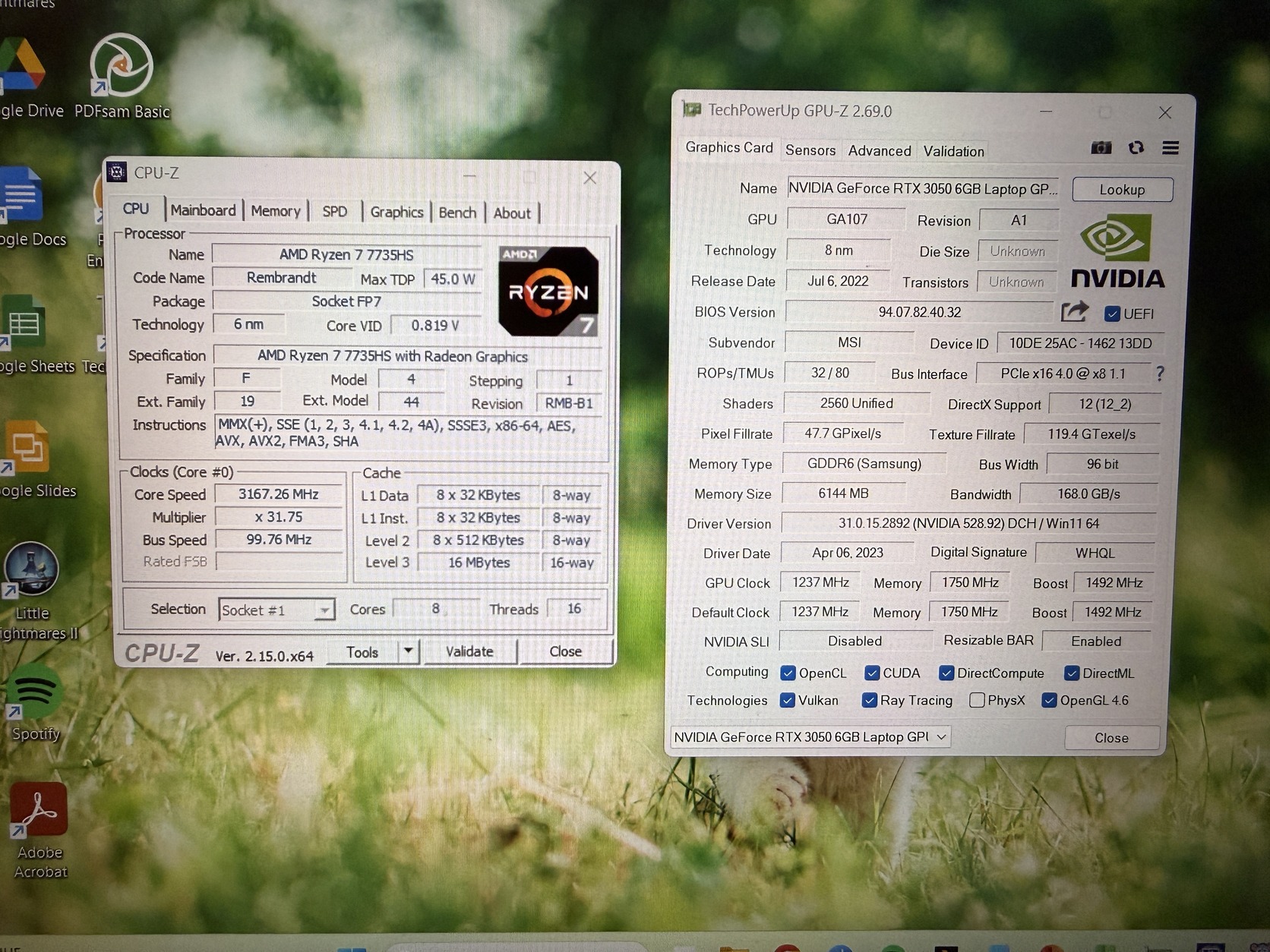Toggle the DirectML checkbox

coord(1072,673)
